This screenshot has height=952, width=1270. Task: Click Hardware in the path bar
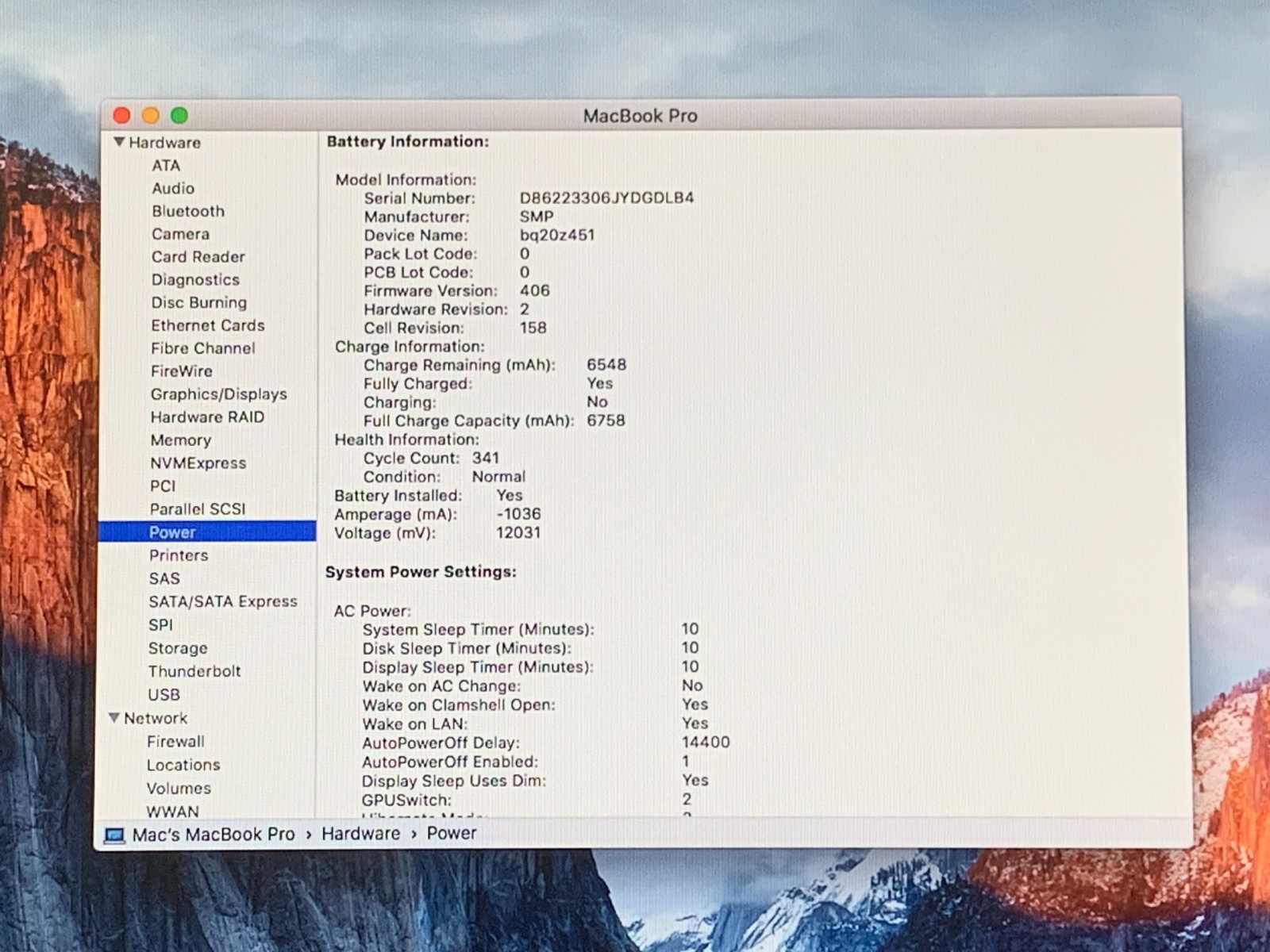click(361, 834)
